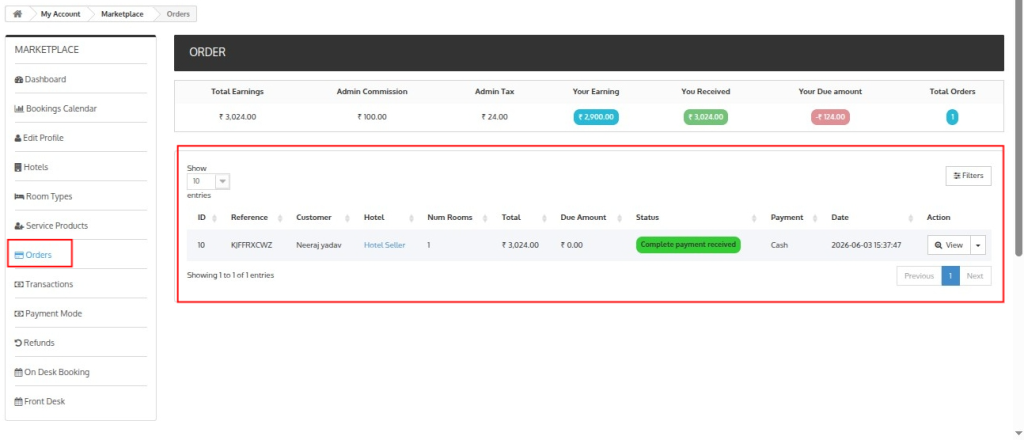Expand dropdown arrow beside View button
Viewport: 1024px width, 440px height.
pos(978,245)
